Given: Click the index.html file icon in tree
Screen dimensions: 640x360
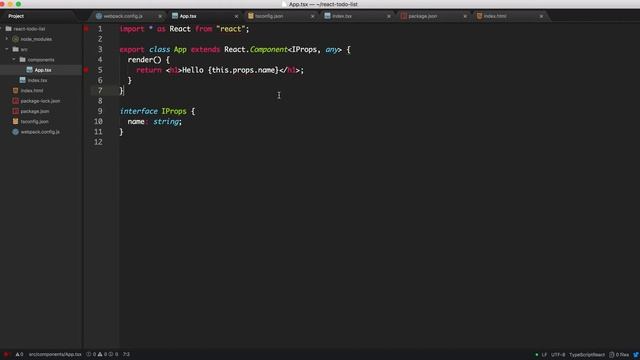Looking at the screenshot, I should (16, 91).
